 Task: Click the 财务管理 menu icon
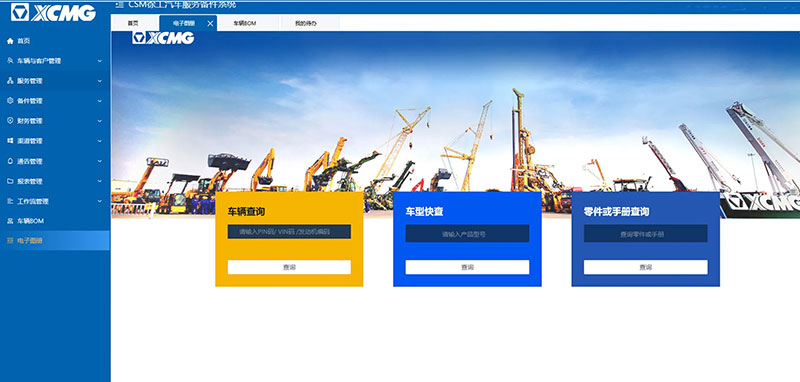(10, 121)
